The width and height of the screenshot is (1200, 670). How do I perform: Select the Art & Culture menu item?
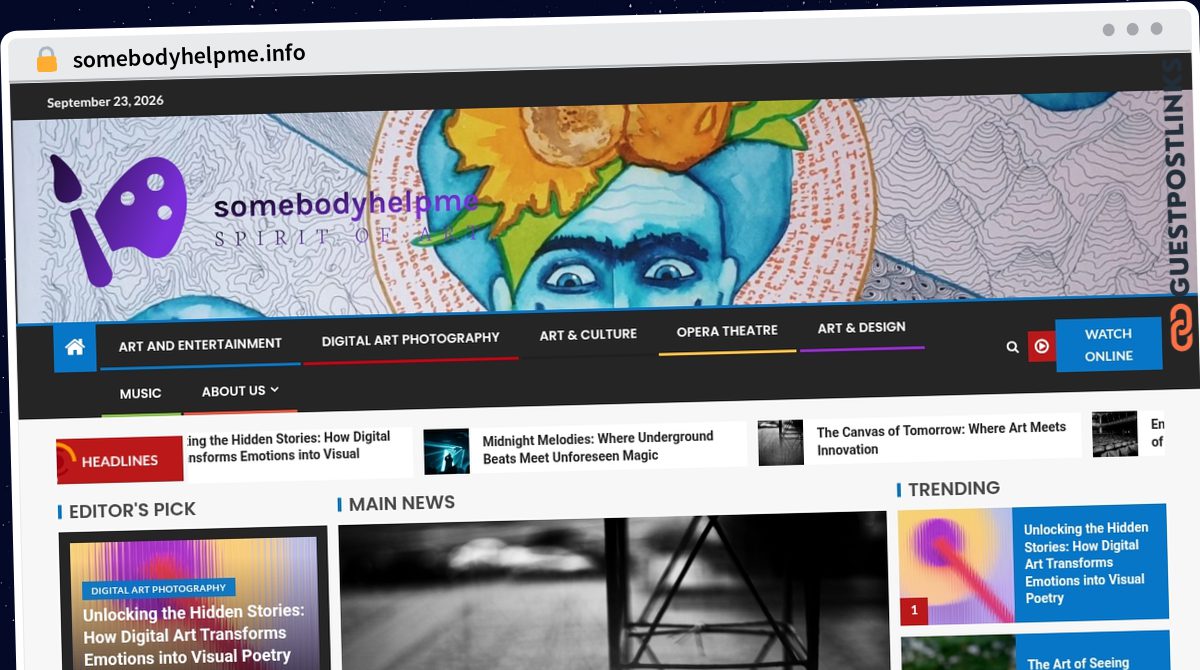click(x=588, y=335)
